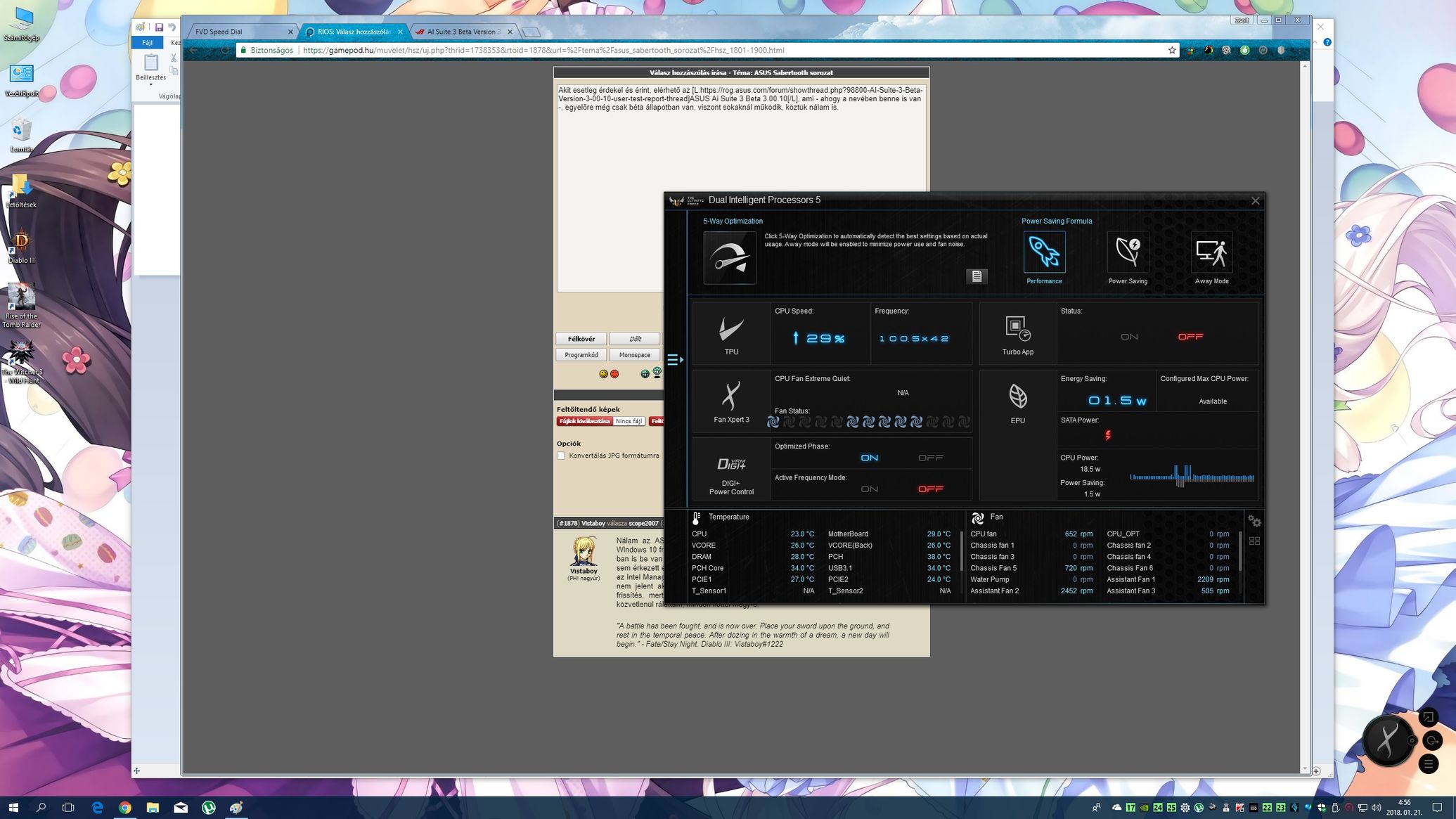Open the optimization report document icon
Screen dimensions: 1456x819
(x=977, y=276)
